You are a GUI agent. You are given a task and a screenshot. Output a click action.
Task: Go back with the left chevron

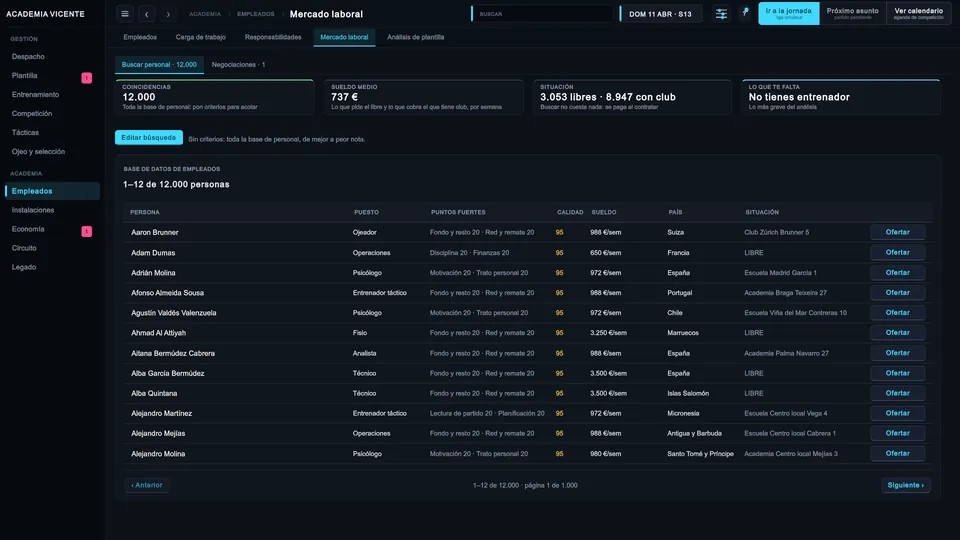tap(146, 14)
